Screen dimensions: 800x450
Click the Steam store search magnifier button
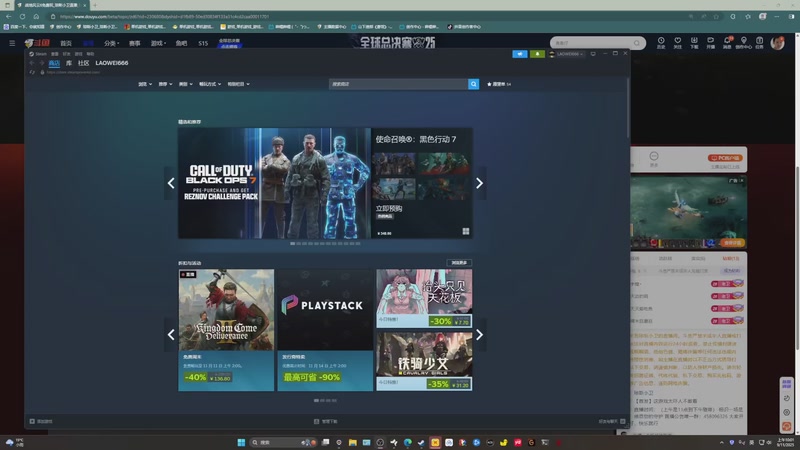473,84
